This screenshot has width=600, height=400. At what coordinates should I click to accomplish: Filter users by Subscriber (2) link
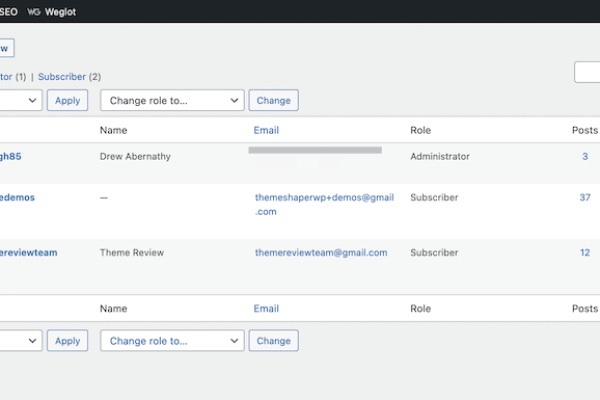(x=62, y=76)
